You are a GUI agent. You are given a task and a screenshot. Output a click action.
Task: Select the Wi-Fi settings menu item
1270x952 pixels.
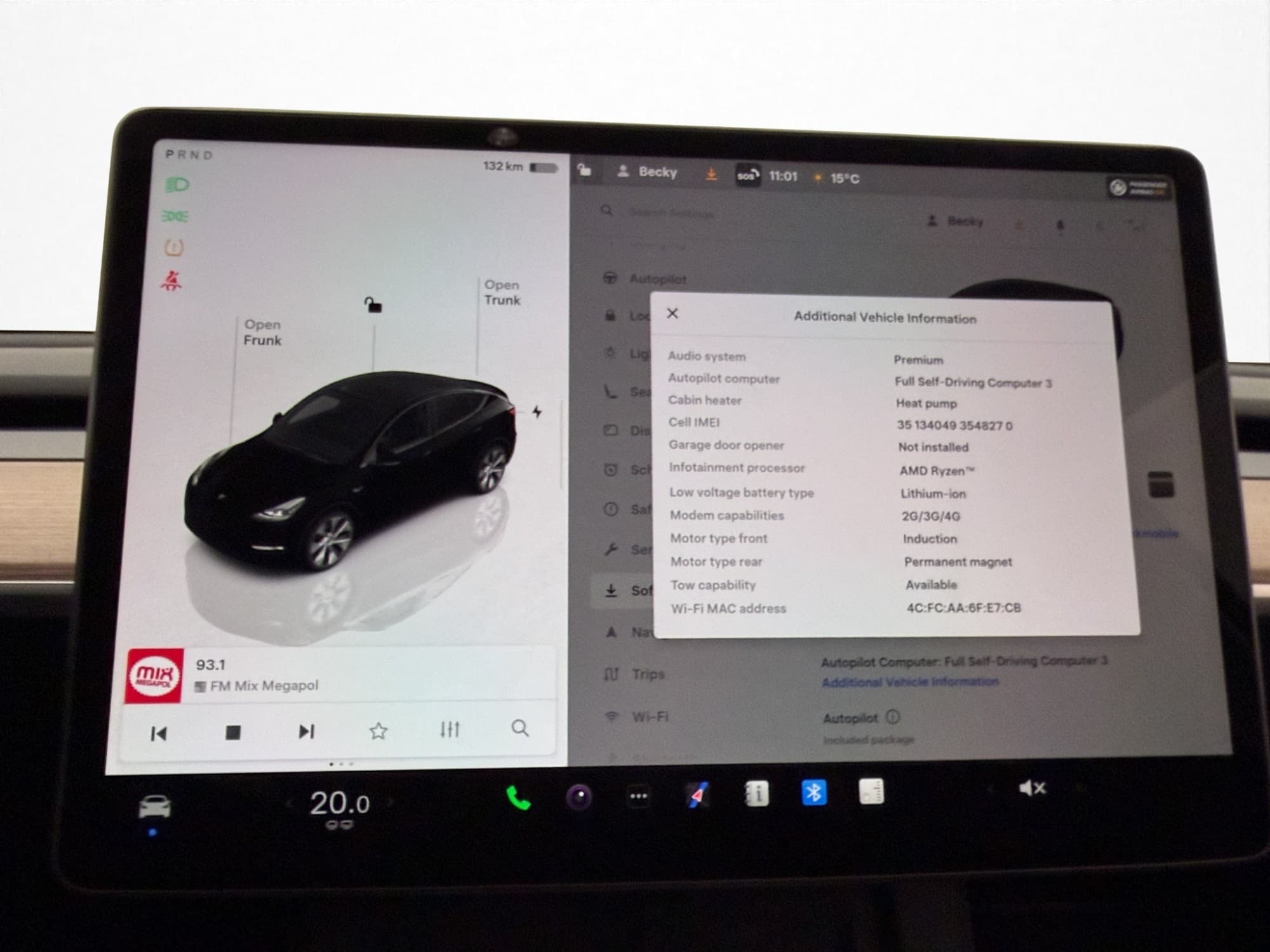(x=649, y=717)
